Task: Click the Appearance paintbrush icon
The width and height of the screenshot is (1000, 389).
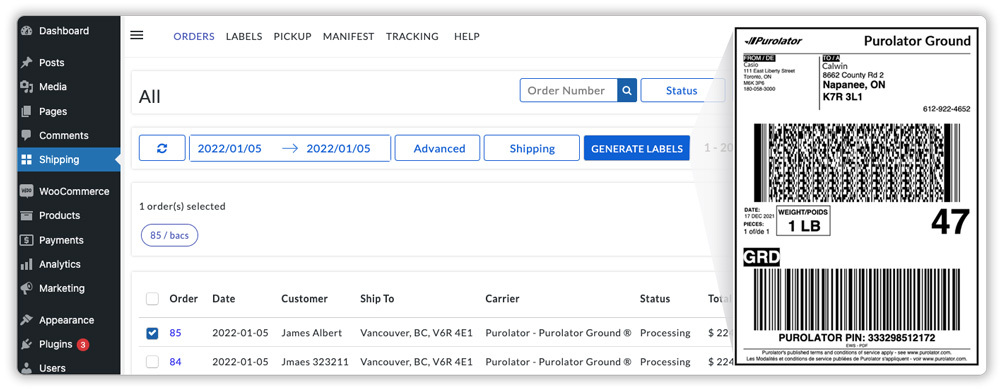Action: pos(26,320)
